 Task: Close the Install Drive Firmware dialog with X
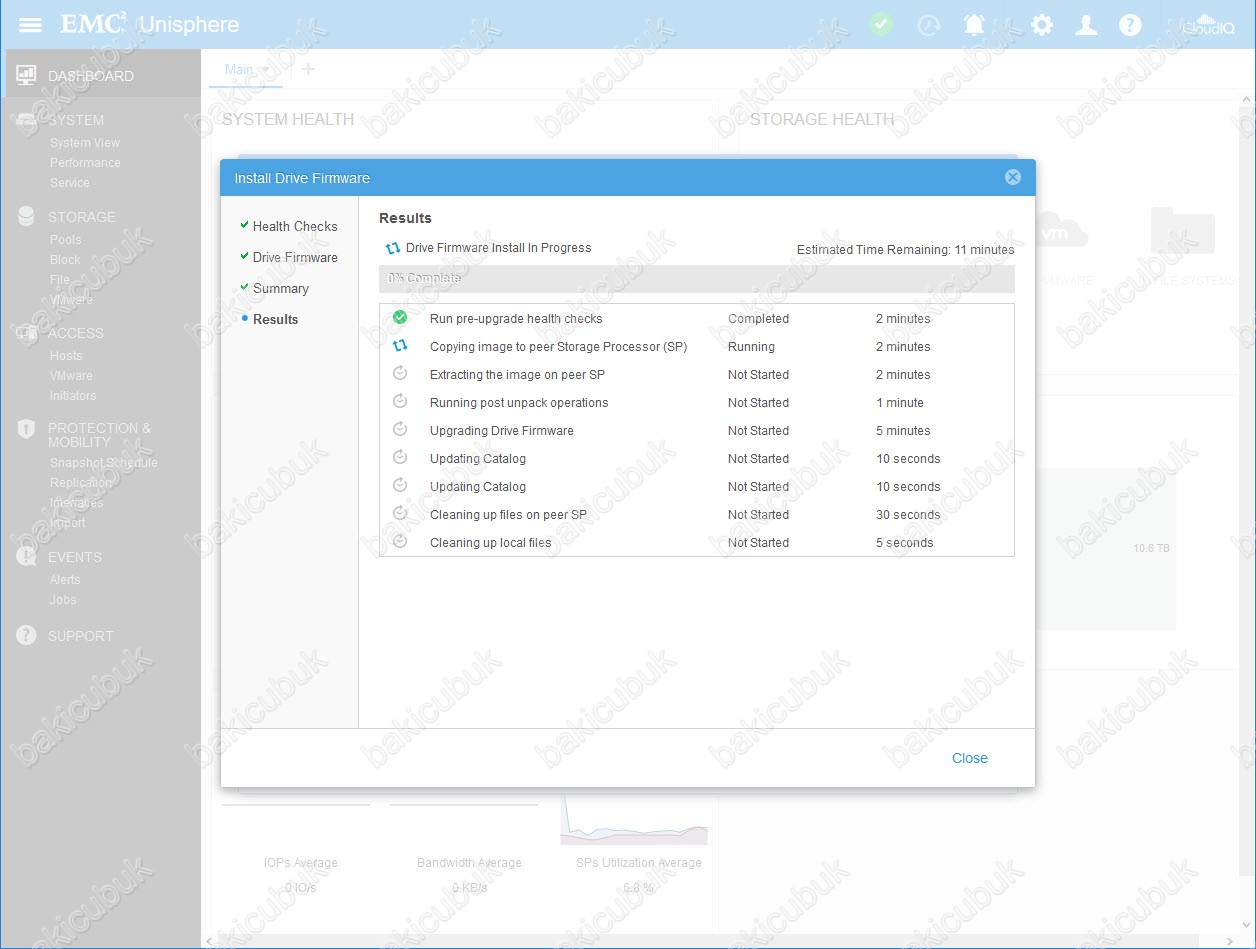click(x=1012, y=178)
